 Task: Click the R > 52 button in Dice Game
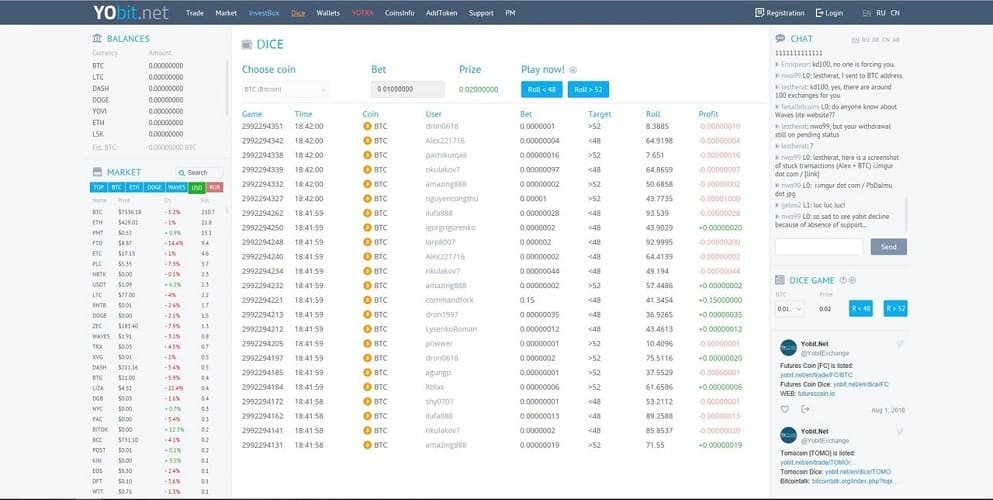(x=895, y=309)
